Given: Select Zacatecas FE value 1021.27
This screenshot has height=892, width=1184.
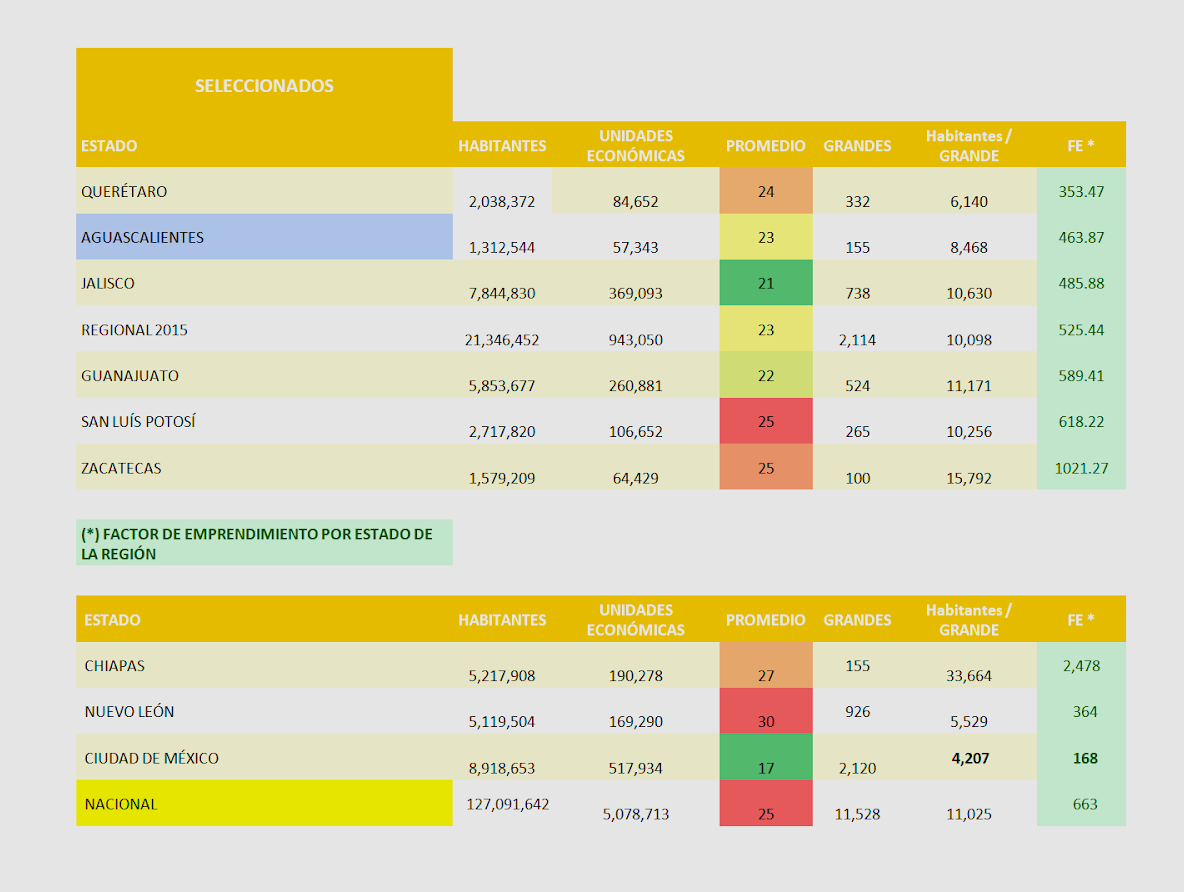Looking at the screenshot, I should tap(1081, 467).
